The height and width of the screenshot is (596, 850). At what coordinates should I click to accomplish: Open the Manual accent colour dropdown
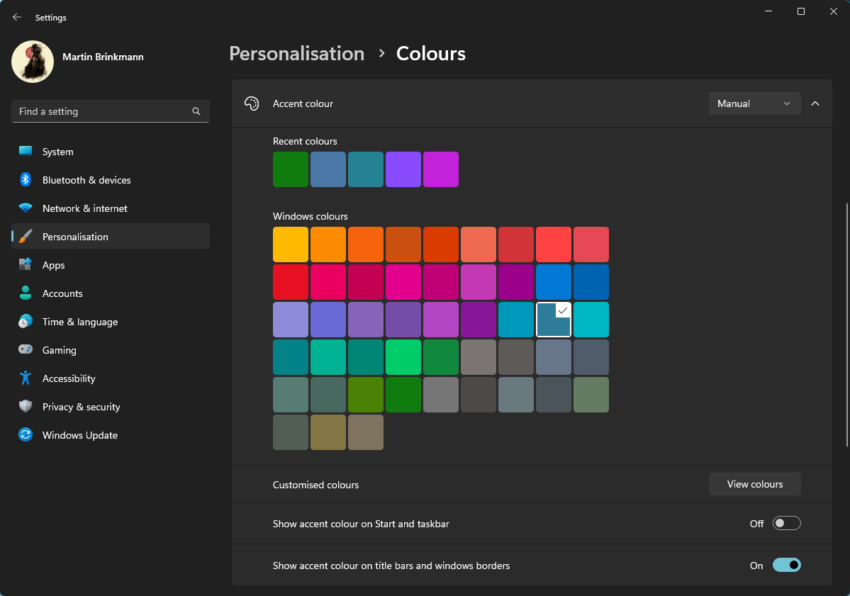coord(754,103)
